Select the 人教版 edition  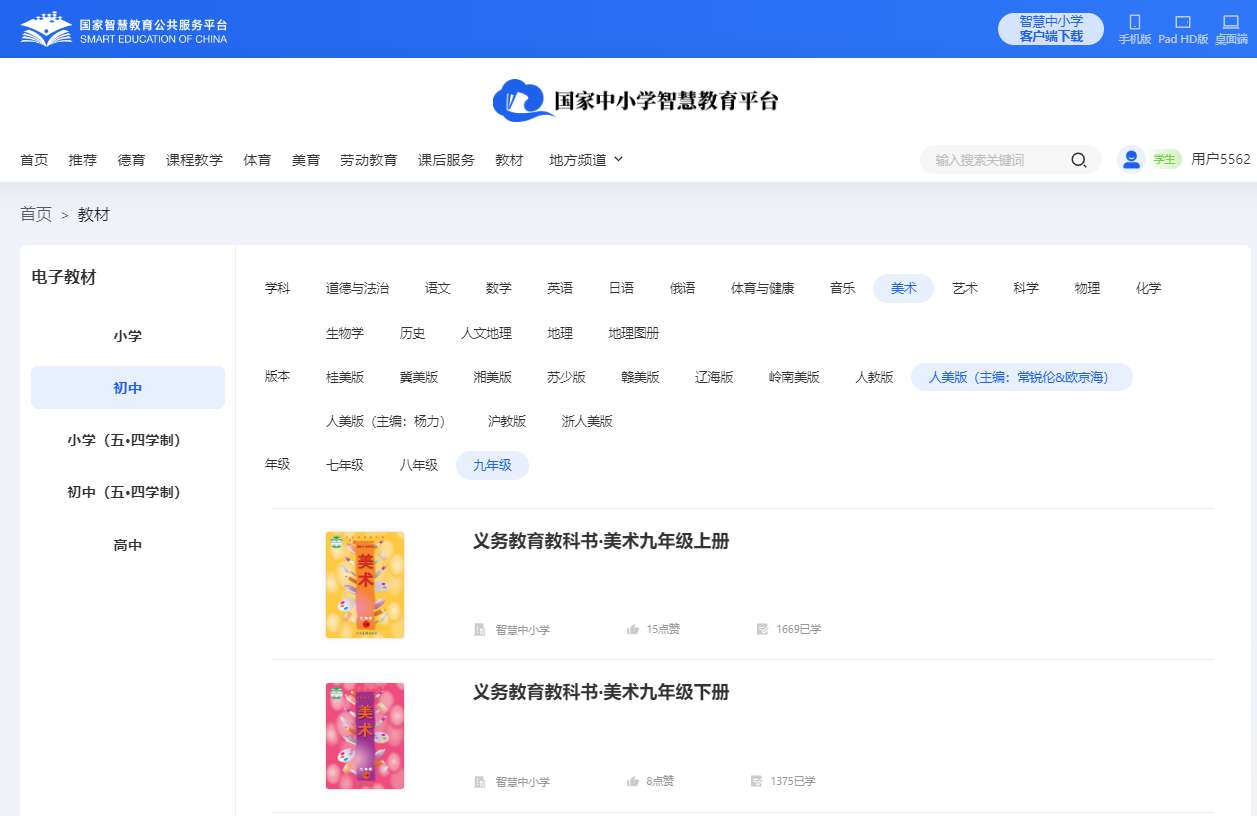874,377
